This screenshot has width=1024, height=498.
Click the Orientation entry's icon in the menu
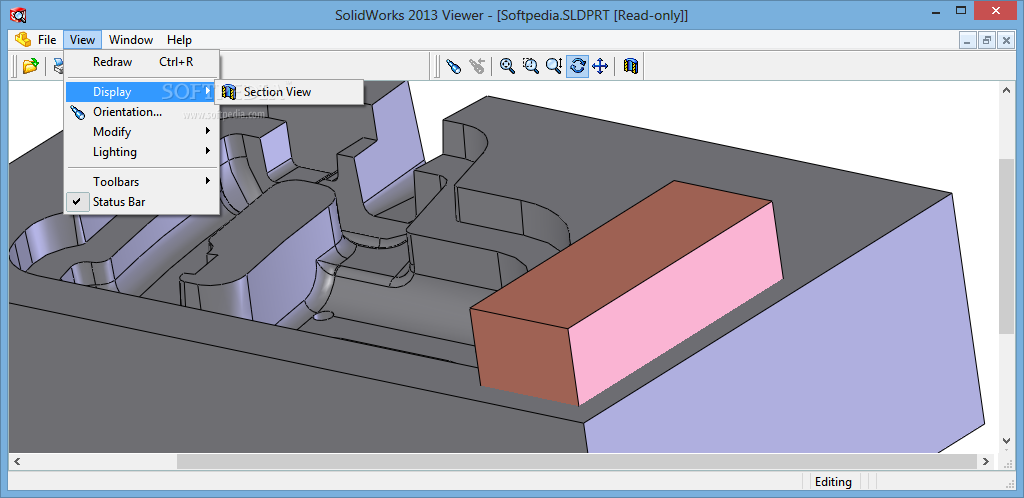click(x=78, y=112)
